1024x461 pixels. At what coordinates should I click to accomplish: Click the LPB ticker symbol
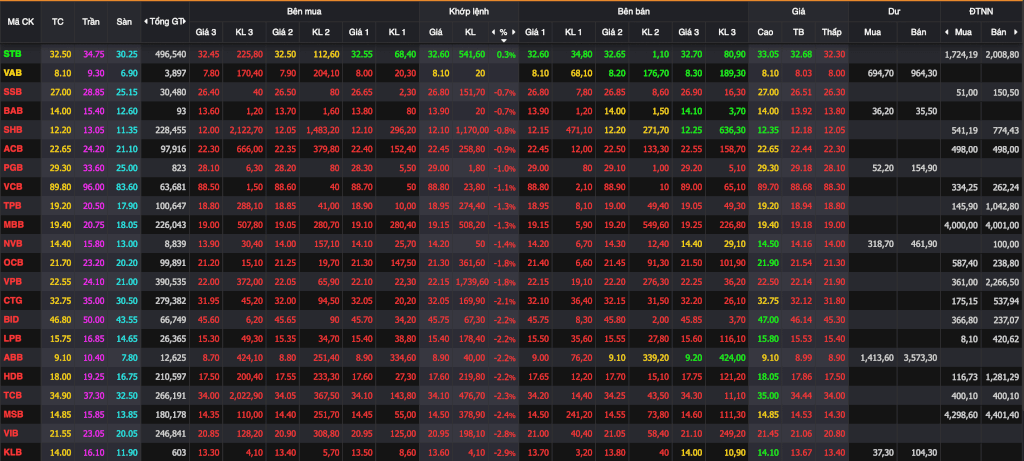(x=12, y=338)
